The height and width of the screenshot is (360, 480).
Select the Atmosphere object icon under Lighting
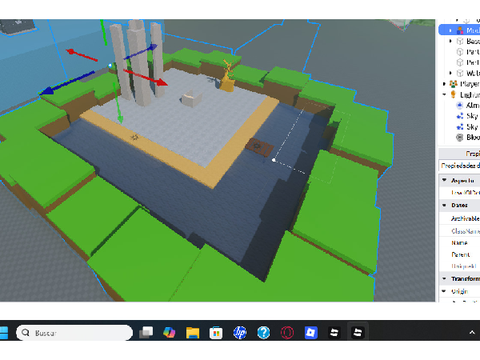tap(460, 105)
